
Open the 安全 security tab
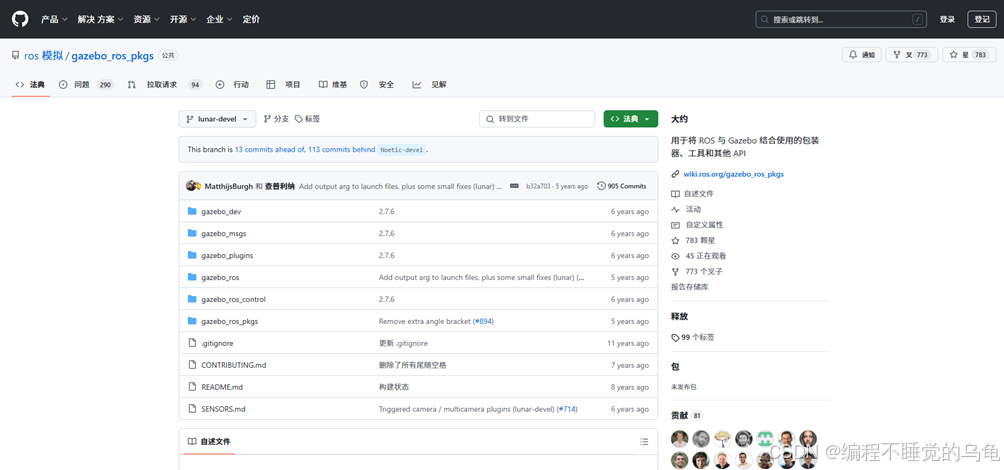point(377,85)
